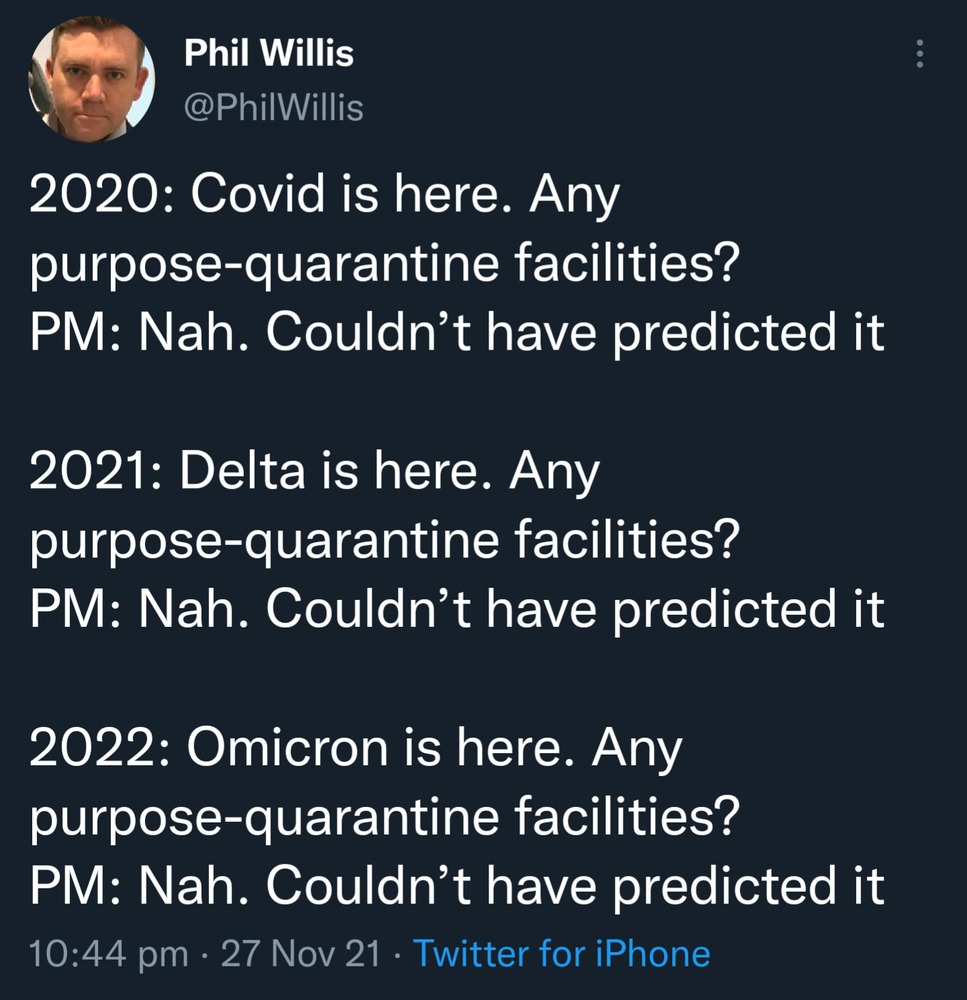967x1000 pixels.
Task: Click "purpose-quarantine facilities?" in the 2021 paragraph
Action: coord(385,542)
